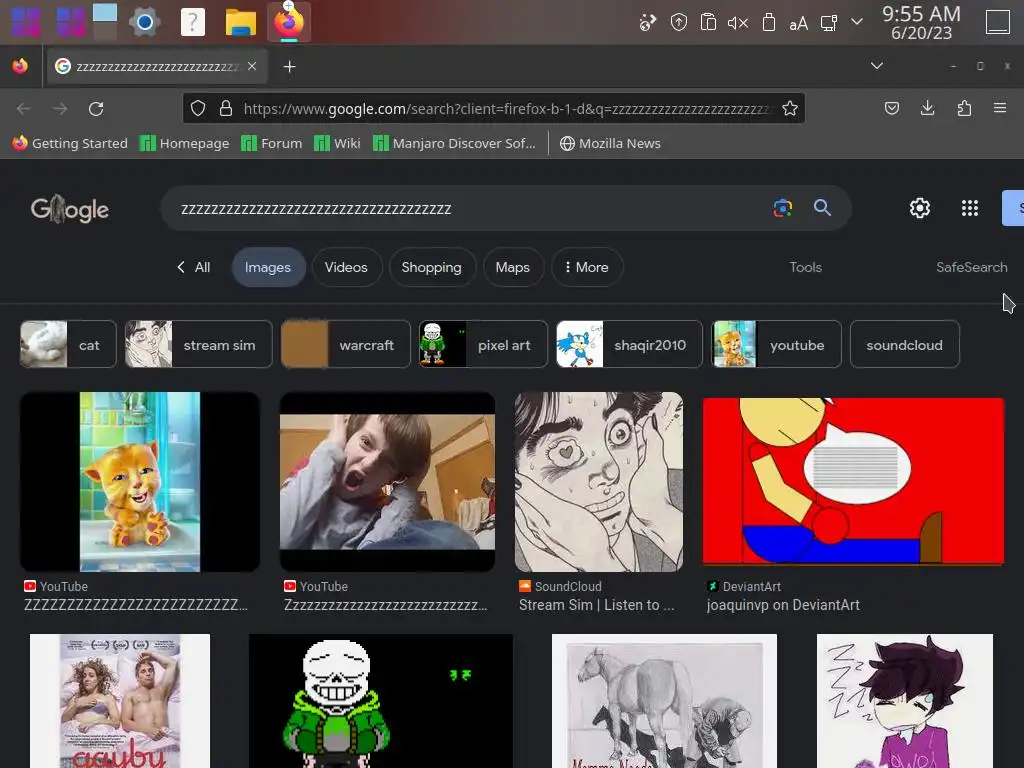1024x768 pixels.
Task: Expand the More search options menu
Action: pyautogui.click(x=586, y=267)
